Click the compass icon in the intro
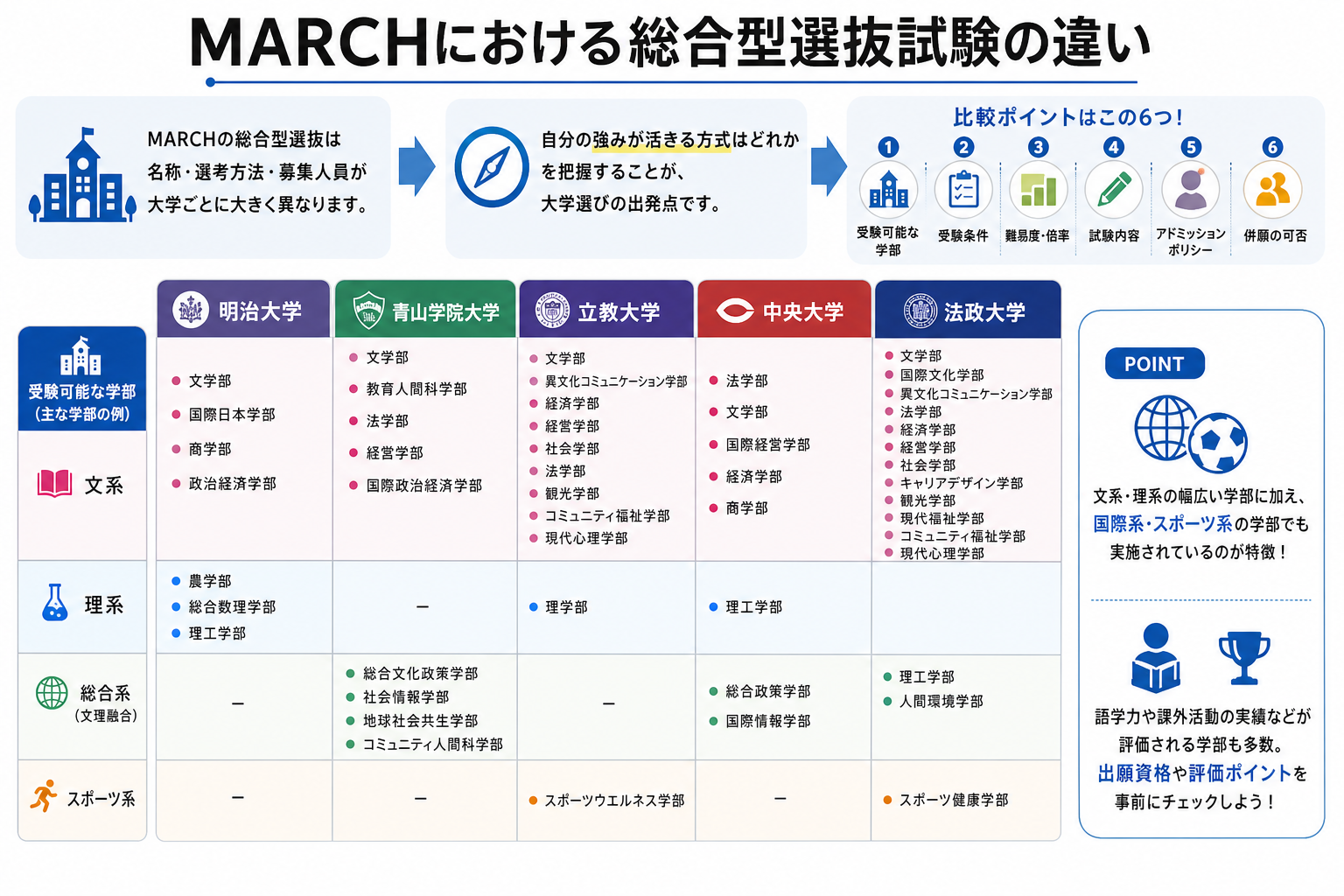Image resolution: width=1344 pixels, height=896 pixels. pyautogui.click(x=492, y=167)
